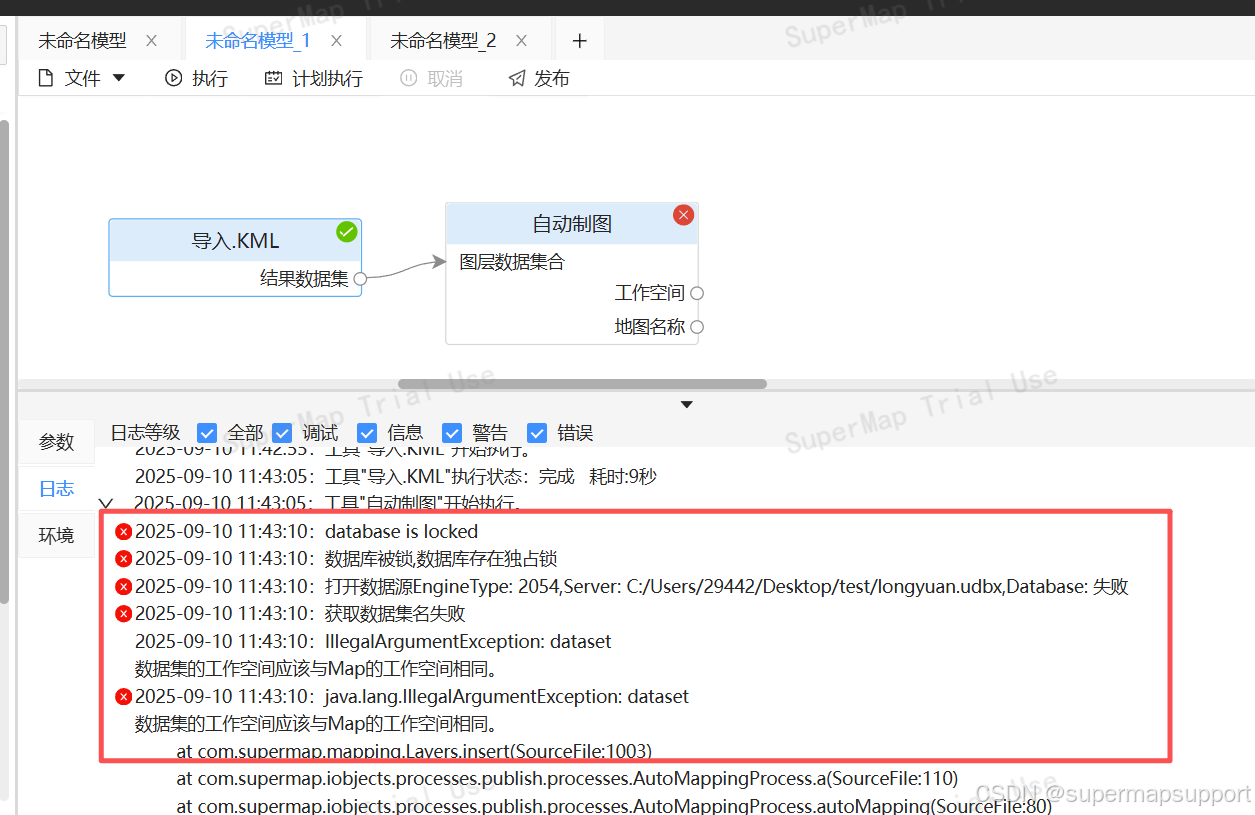
Task: Disable the 调试 log filter
Action: pos(282,432)
